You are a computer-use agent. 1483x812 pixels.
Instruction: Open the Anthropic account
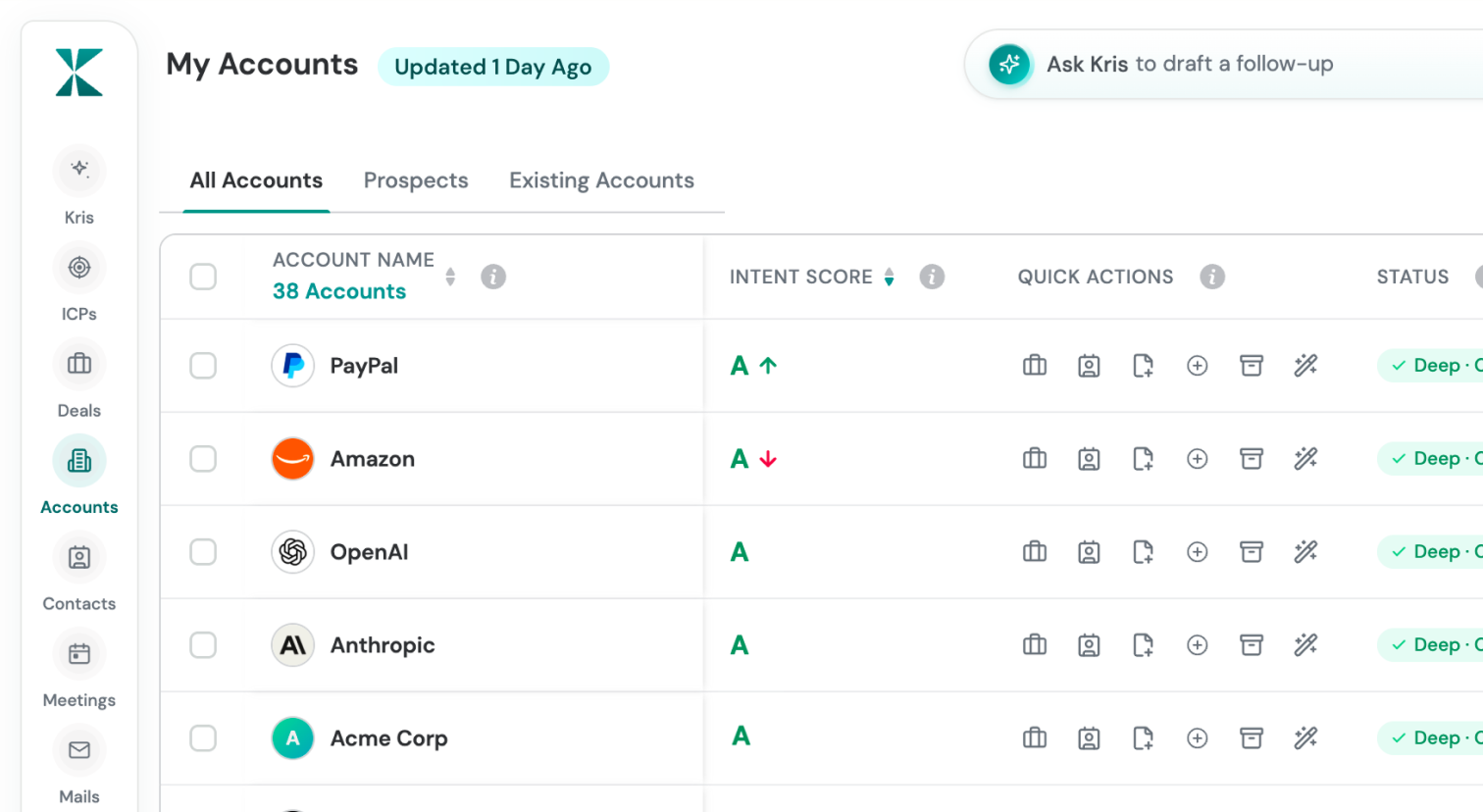pos(383,645)
